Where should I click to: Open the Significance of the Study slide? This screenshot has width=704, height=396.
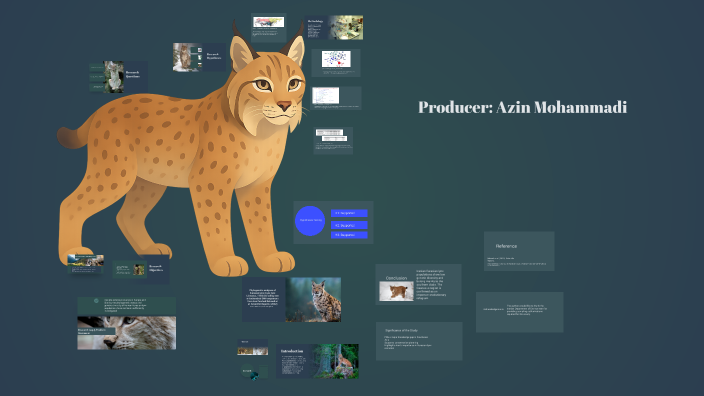419,341
